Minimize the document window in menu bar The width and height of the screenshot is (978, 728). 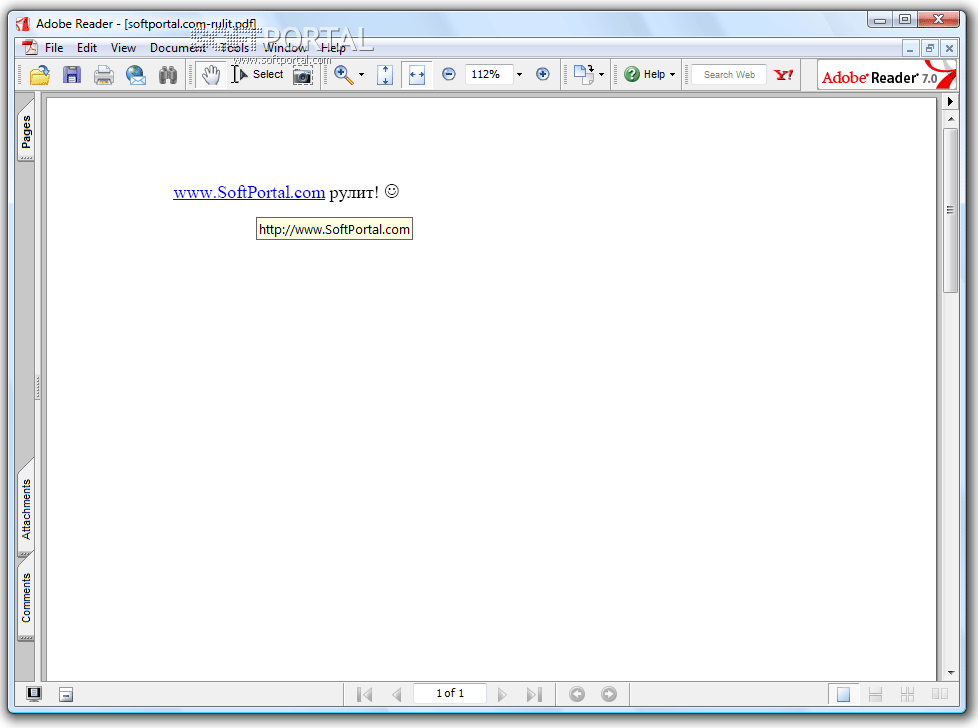pyautogui.click(x=910, y=49)
